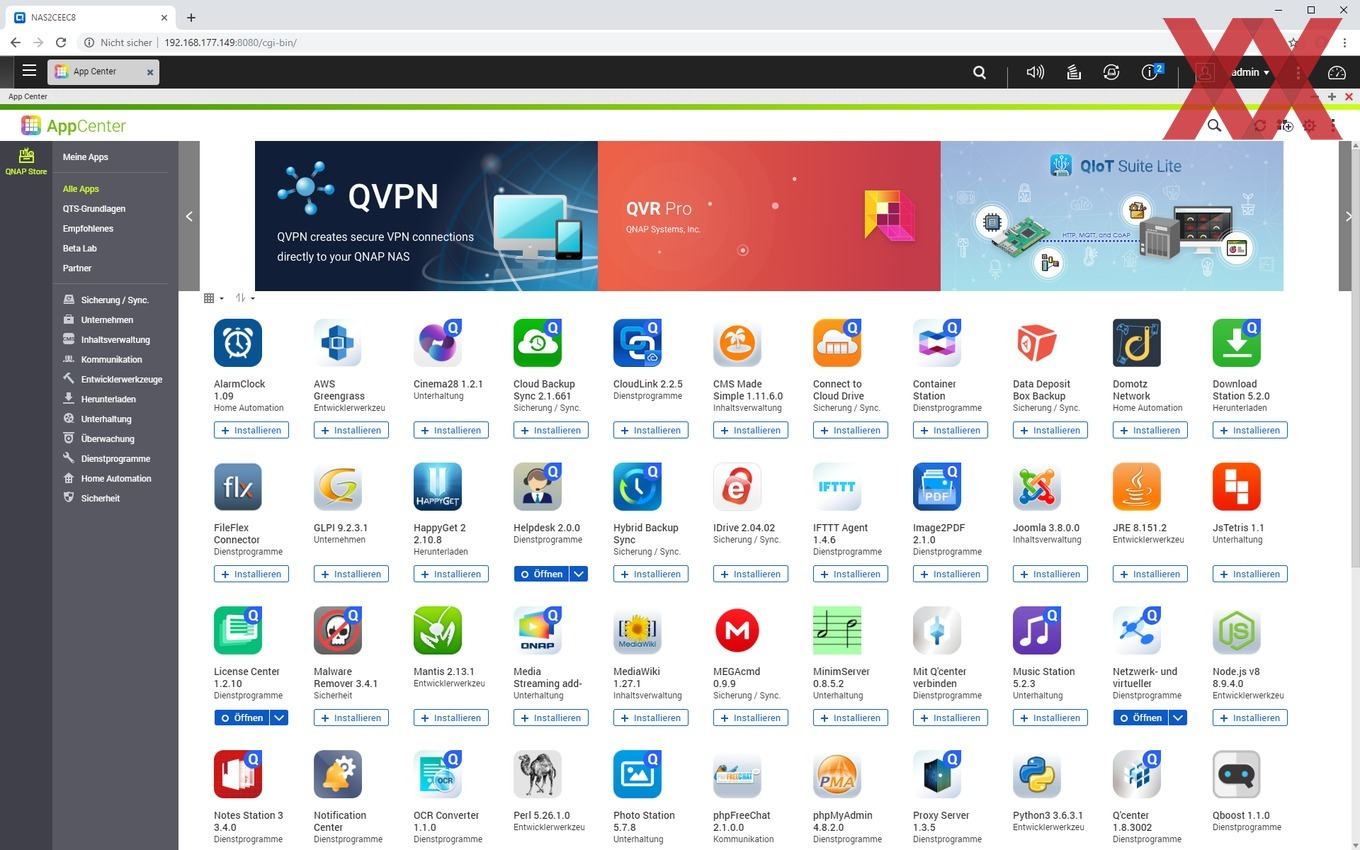Open License Center with Öffnen
This screenshot has width=1360, height=850.
pos(241,718)
